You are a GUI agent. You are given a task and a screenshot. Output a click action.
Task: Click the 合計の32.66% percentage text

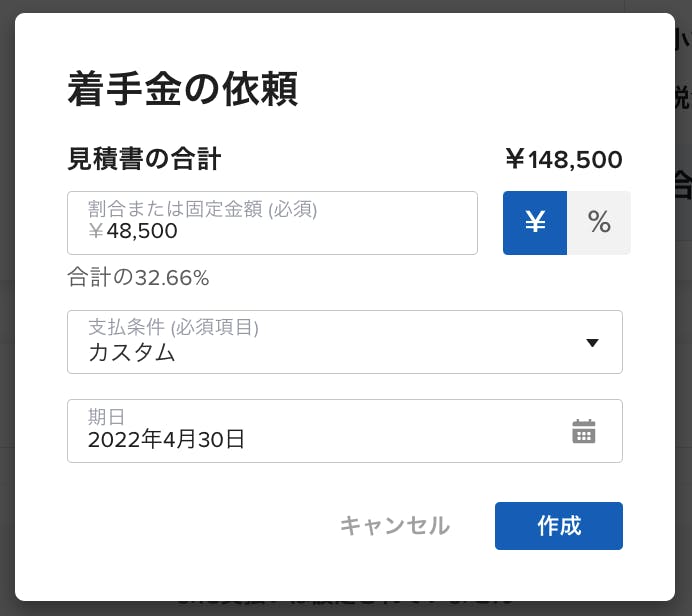pos(138,278)
